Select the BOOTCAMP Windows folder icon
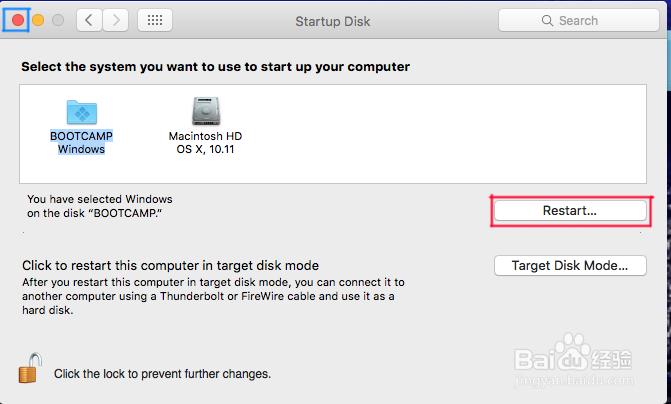Image resolution: width=671 pixels, height=404 pixels. tap(81, 111)
